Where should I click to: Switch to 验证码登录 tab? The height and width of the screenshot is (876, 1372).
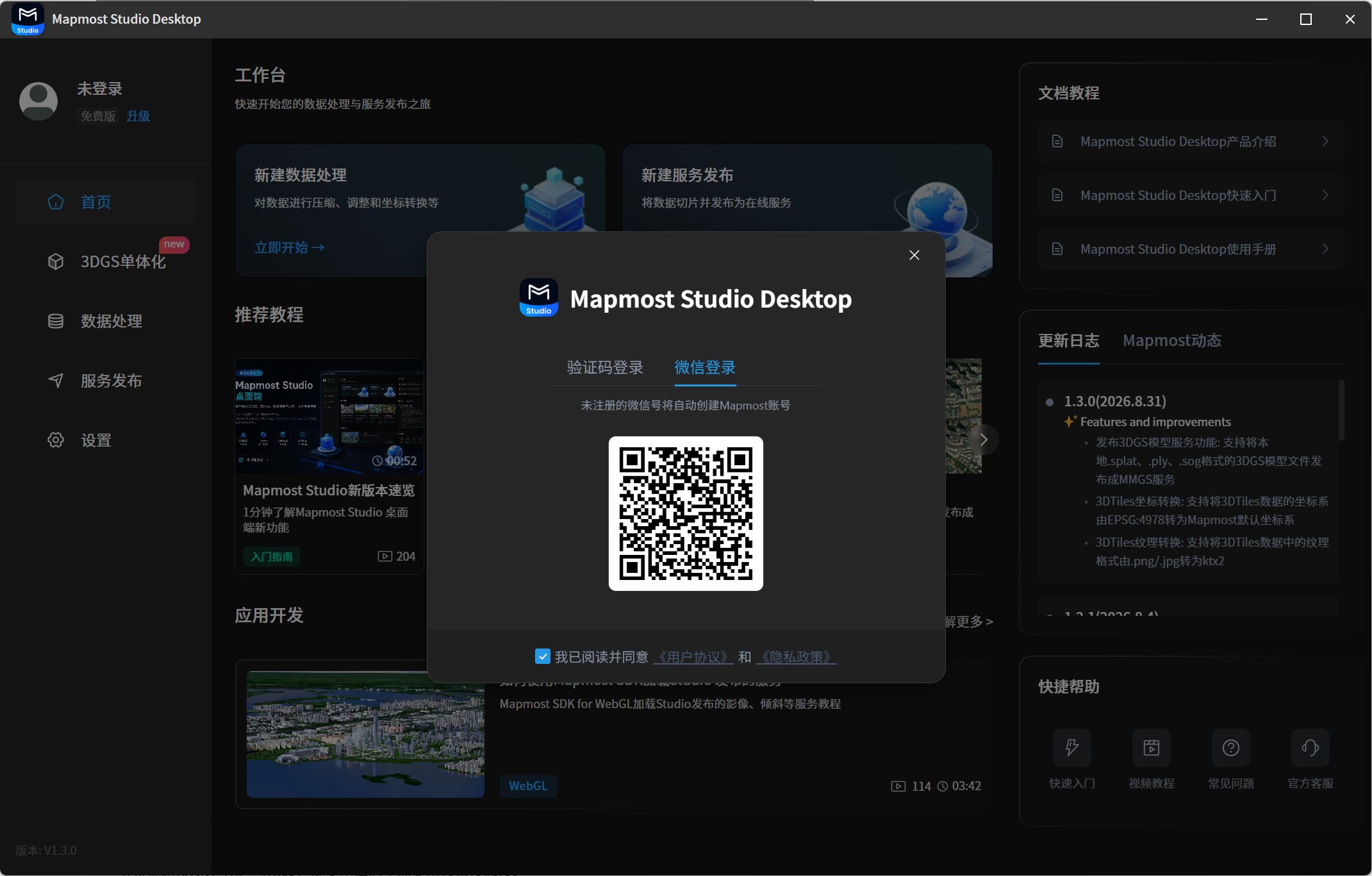[605, 367]
